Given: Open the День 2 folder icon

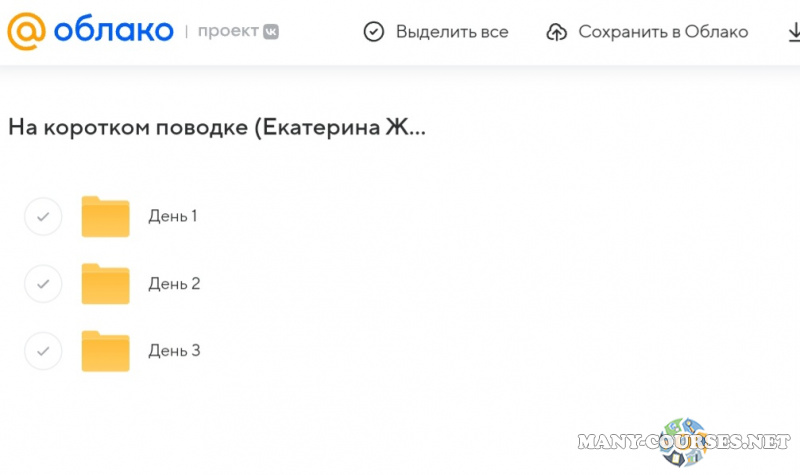Looking at the screenshot, I should coord(105,284).
